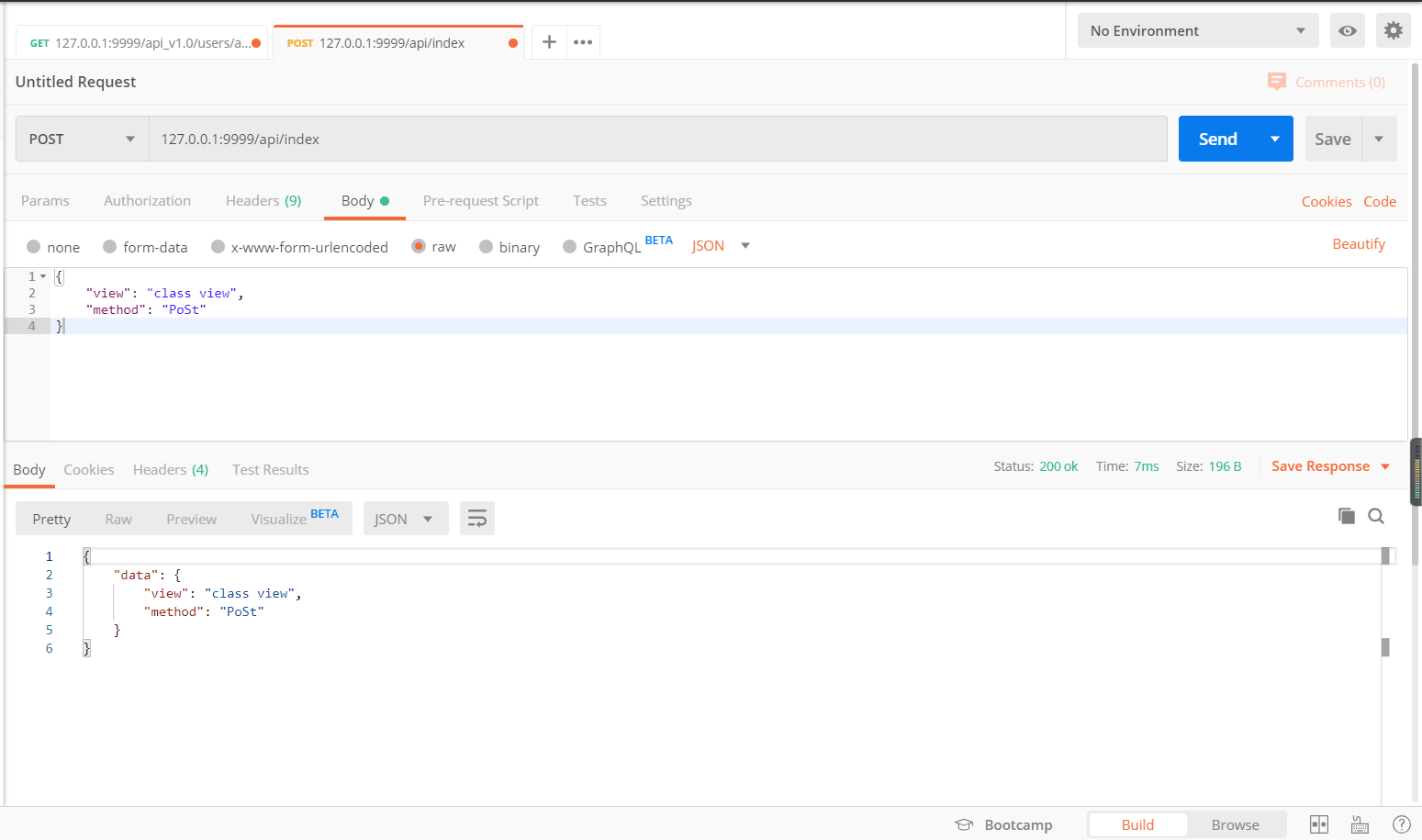Open the environment quick look eye icon

1347,30
